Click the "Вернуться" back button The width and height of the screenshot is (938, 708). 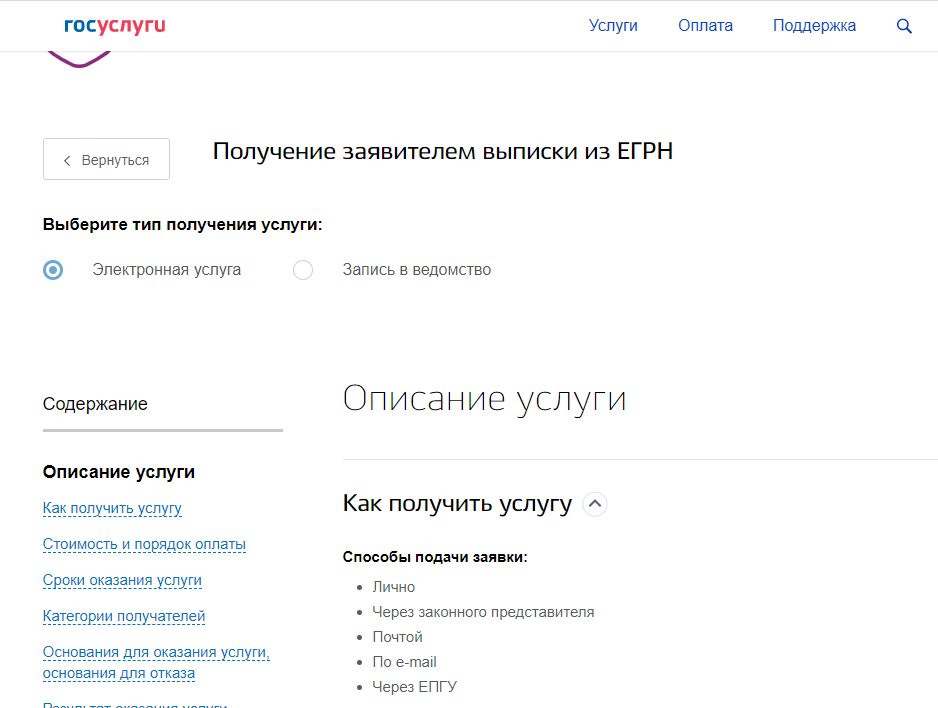pos(106,159)
